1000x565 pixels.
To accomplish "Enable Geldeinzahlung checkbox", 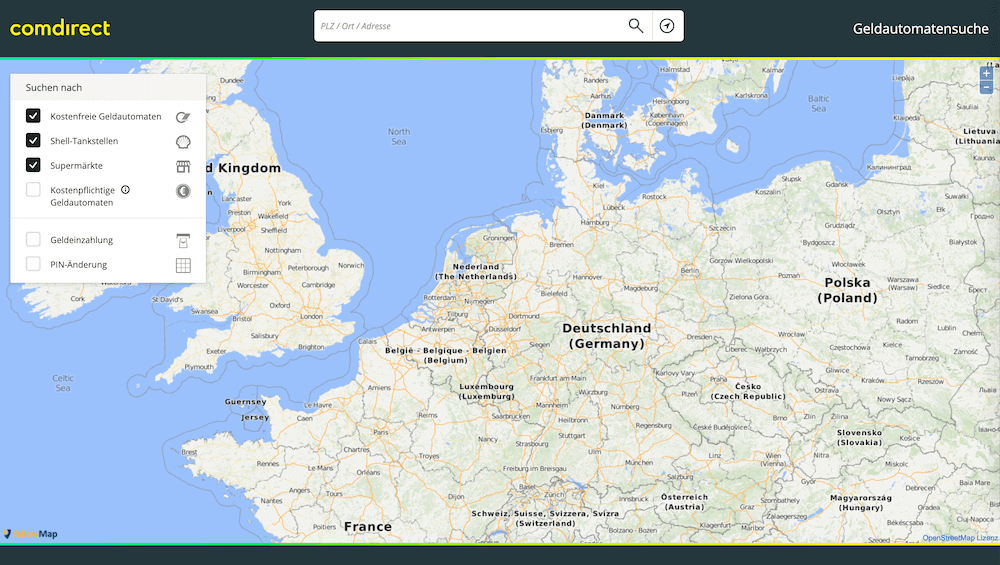I will (x=33, y=239).
